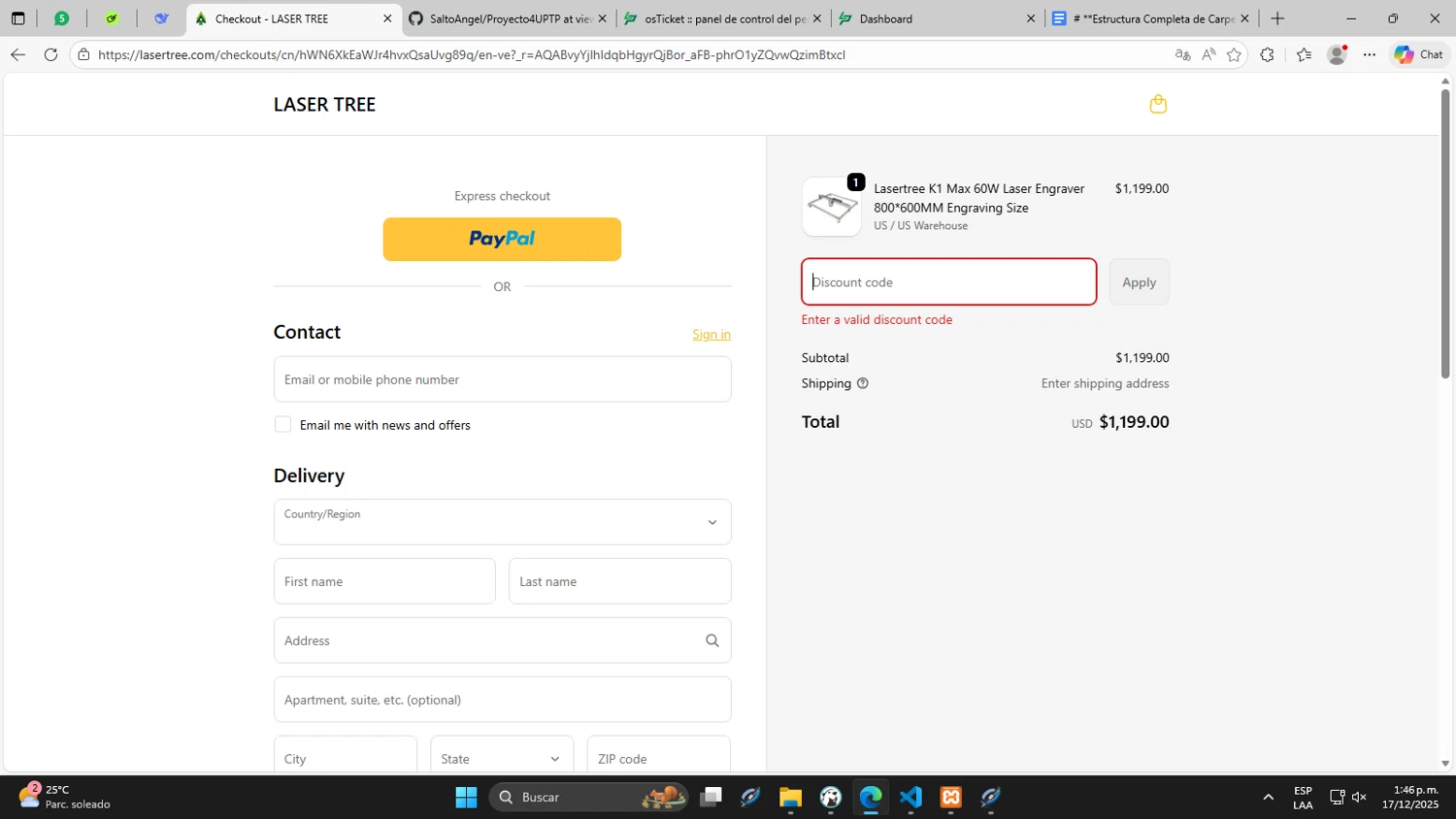Open the Country/Region dropdown
The width and height of the screenshot is (1456, 819).
tap(502, 522)
